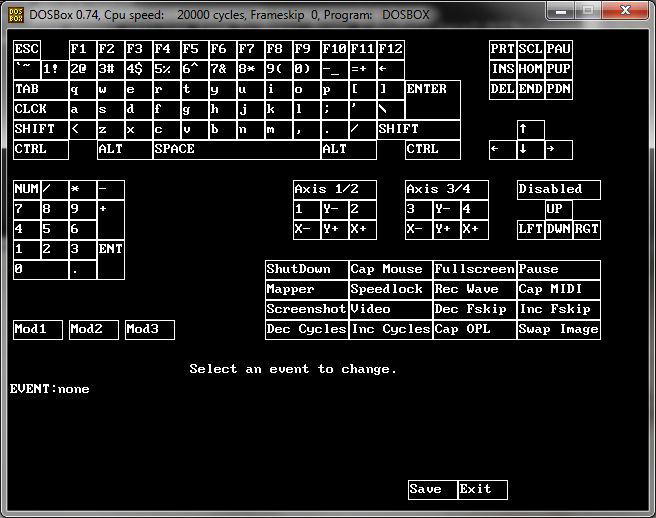Select the 5% number key
The width and height of the screenshot is (656, 518).
click(x=167, y=69)
